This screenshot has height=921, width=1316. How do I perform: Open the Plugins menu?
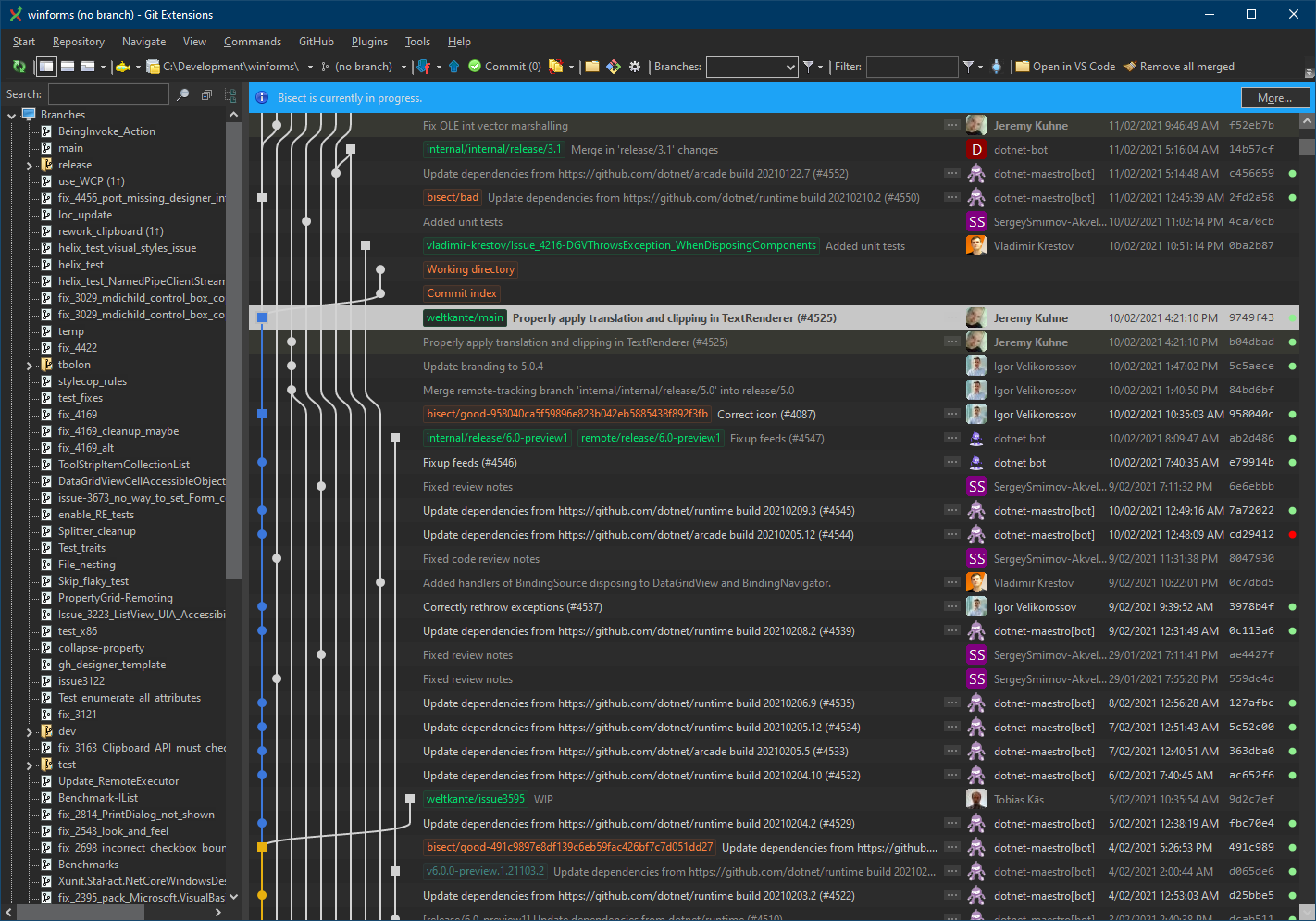369,41
